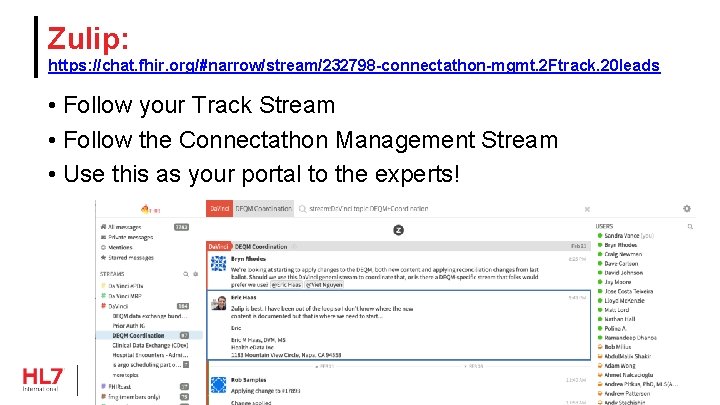Open the chat.fhir.org Zulip stream link
The width and height of the screenshot is (720, 405).
(354, 66)
